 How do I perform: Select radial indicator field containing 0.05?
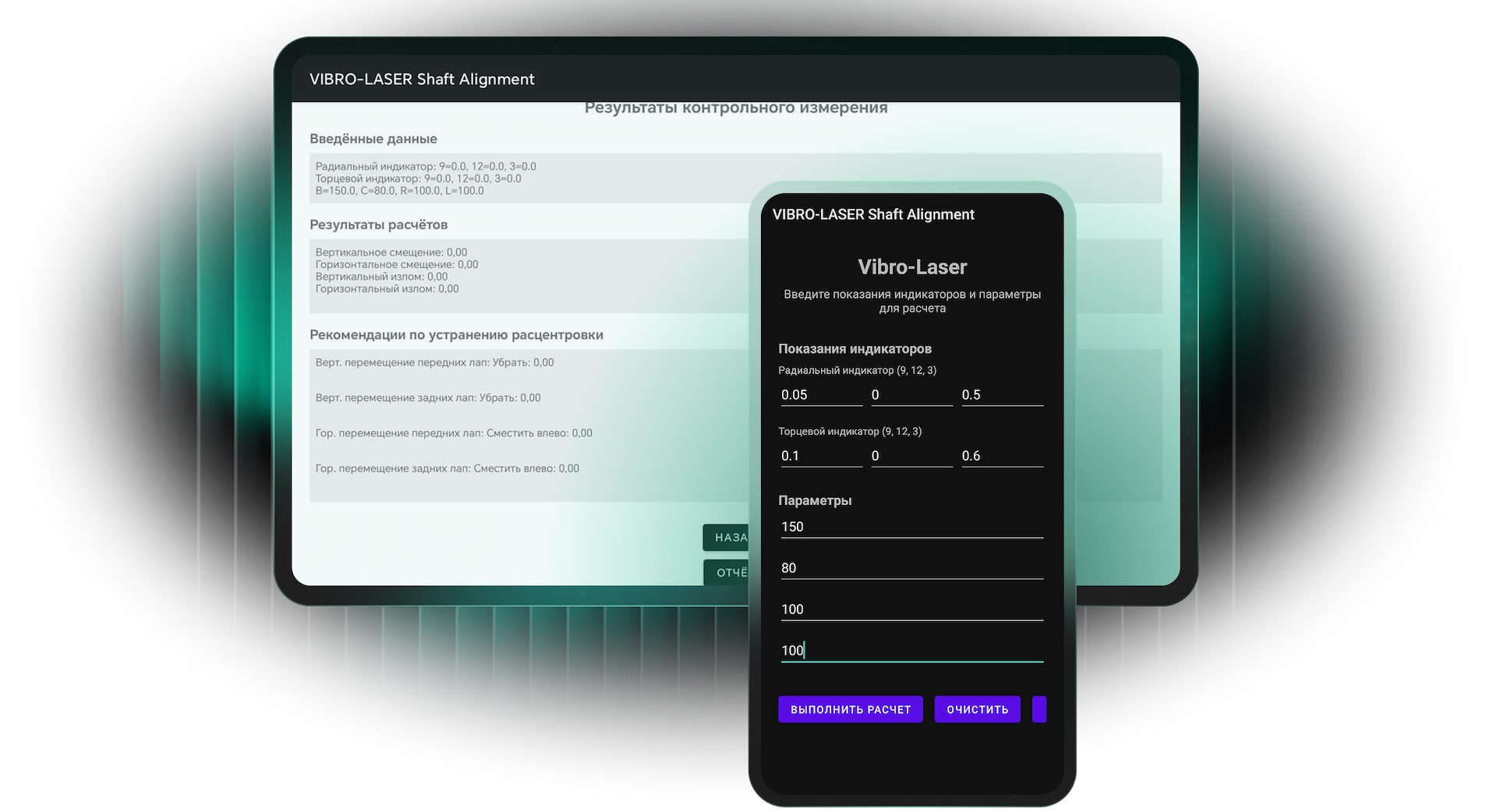[x=821, y=395]
